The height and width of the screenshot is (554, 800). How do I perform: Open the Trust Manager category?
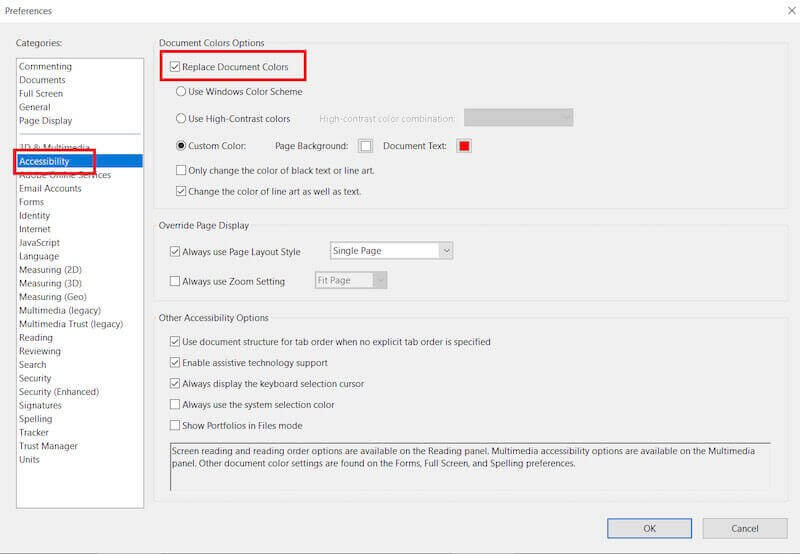pyautogui.click(x=48, y=446)
